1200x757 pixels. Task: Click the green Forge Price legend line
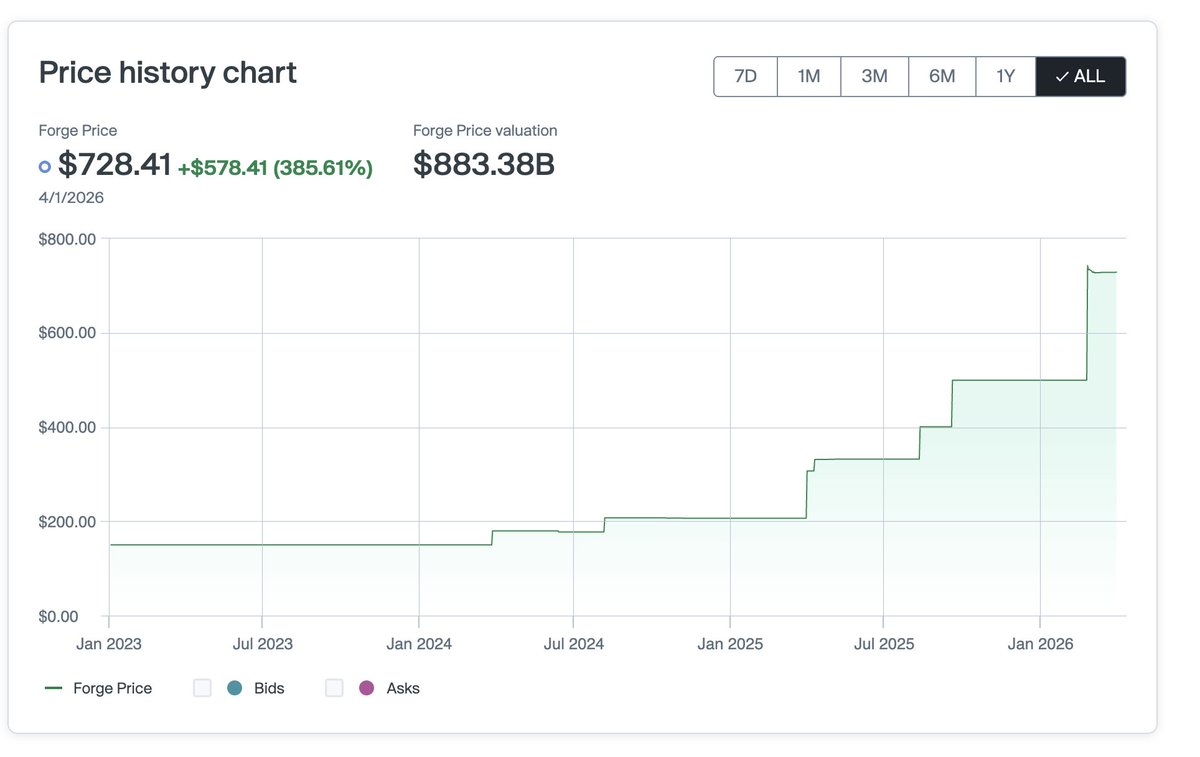(54, 688)
